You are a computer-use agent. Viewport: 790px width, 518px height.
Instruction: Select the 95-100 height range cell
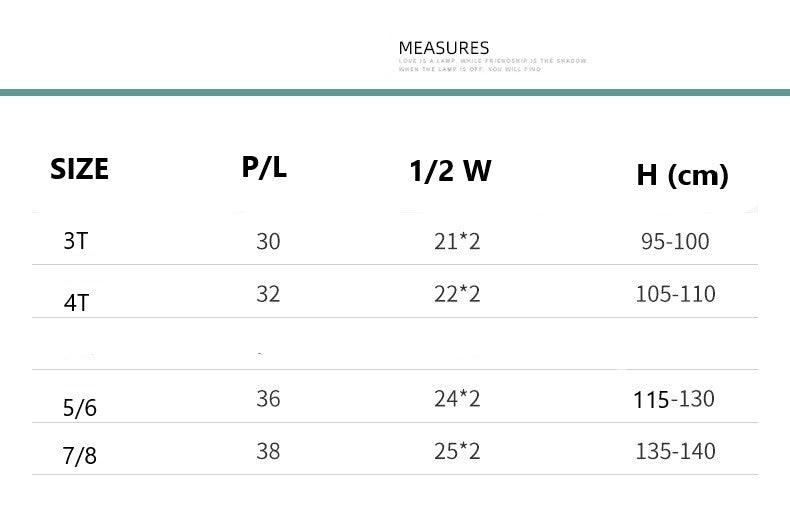click(675, 241)
